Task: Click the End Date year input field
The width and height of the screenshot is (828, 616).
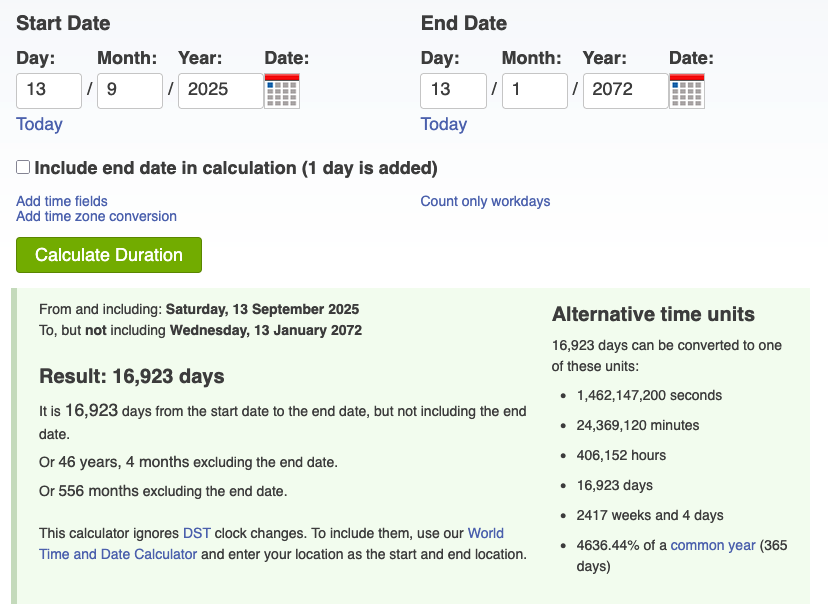Action: click(624, 90)
